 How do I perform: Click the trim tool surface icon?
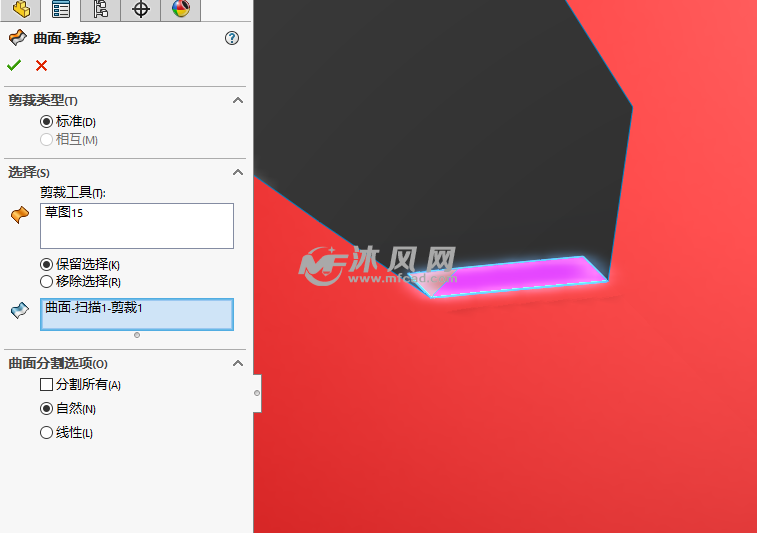pos(20,215)
